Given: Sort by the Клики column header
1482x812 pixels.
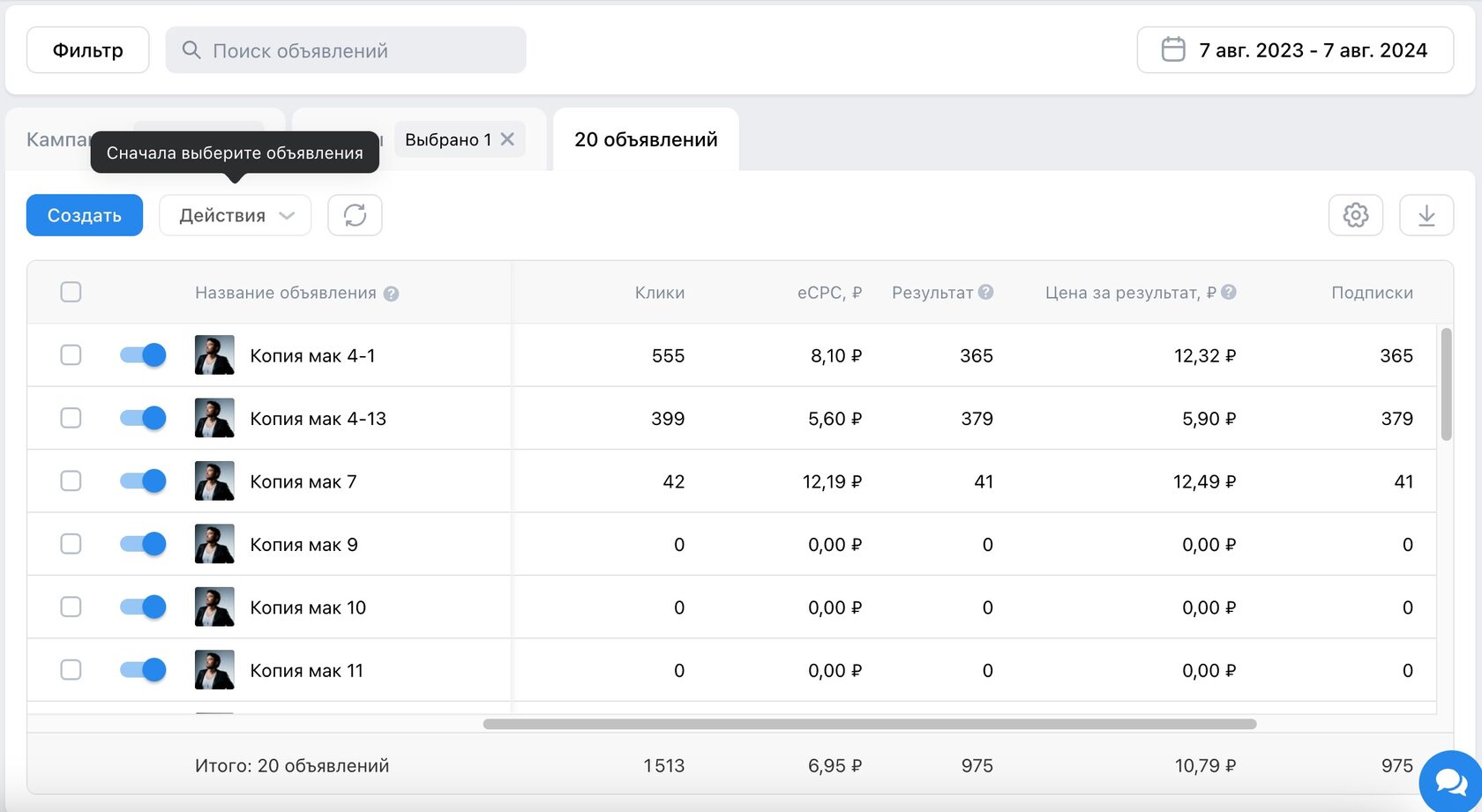Looking at the screenshot, I should click(659, 293).
